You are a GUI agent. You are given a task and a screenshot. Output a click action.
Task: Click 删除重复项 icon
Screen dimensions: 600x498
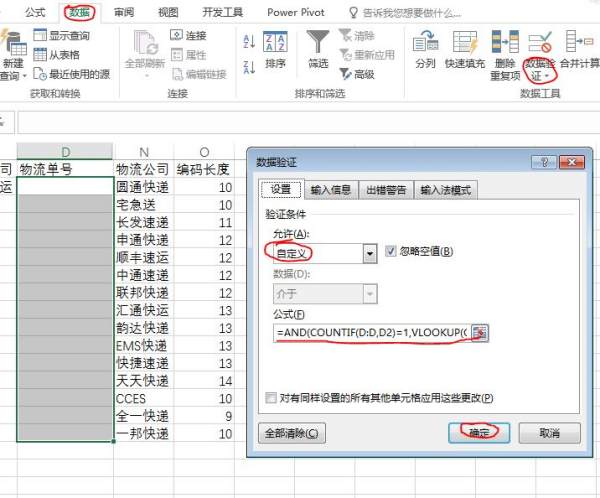click(x=505, y=41)
